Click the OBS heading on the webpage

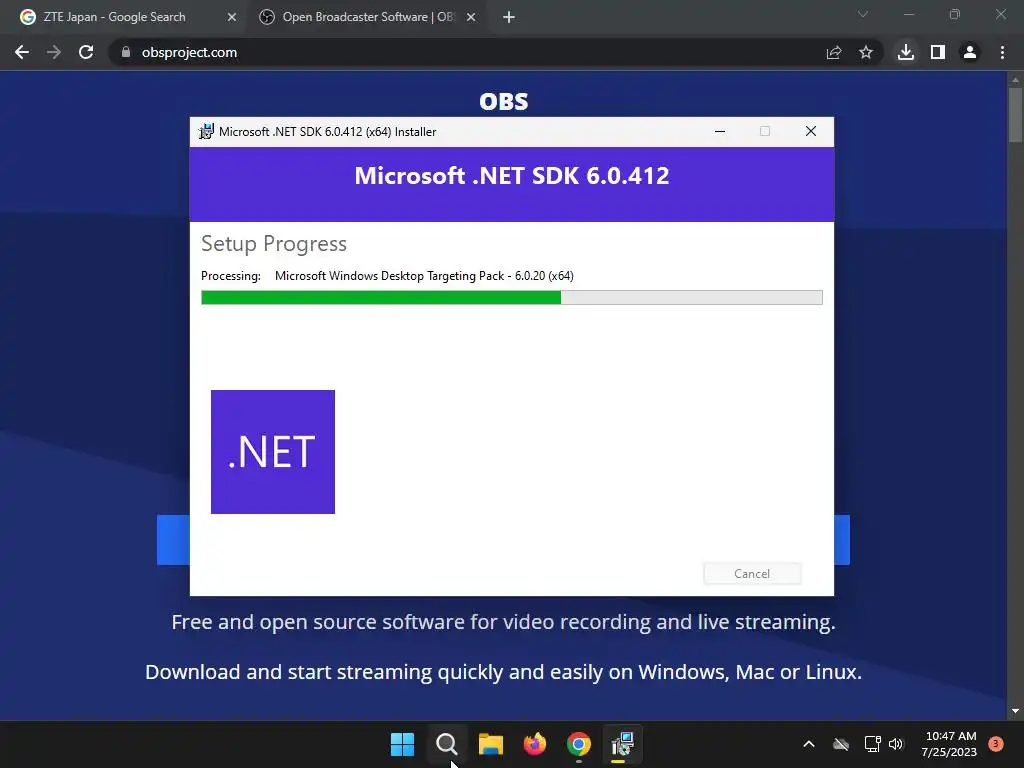(x=504, y=101)
